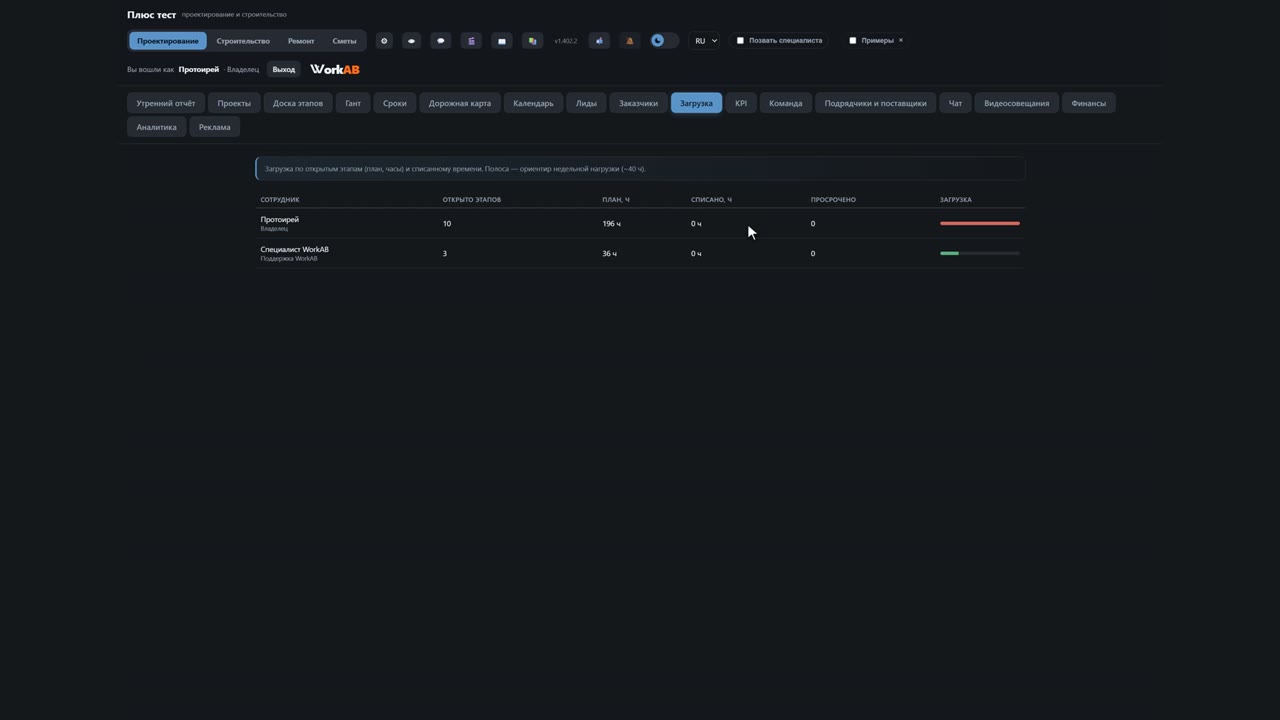Screen dimensions: 1280x720
Task: Select the 'Проектирование' section button
Action: pyautogui.click(x=168, y=41)
